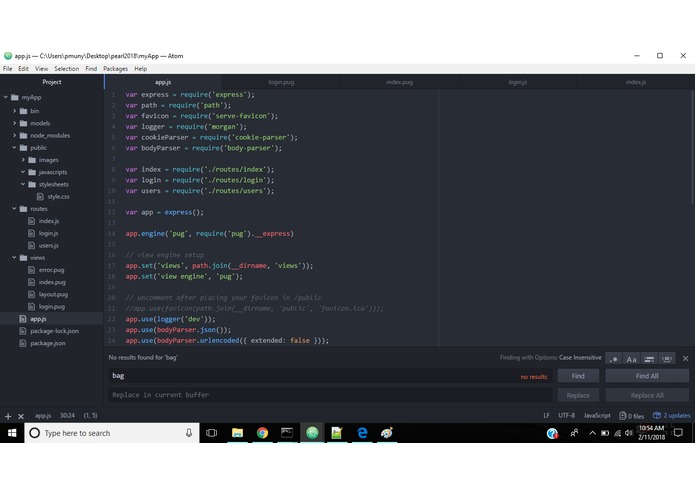Click the Project panel header
Viewport: 695px width, 494px height.
[x=52, y=82]
